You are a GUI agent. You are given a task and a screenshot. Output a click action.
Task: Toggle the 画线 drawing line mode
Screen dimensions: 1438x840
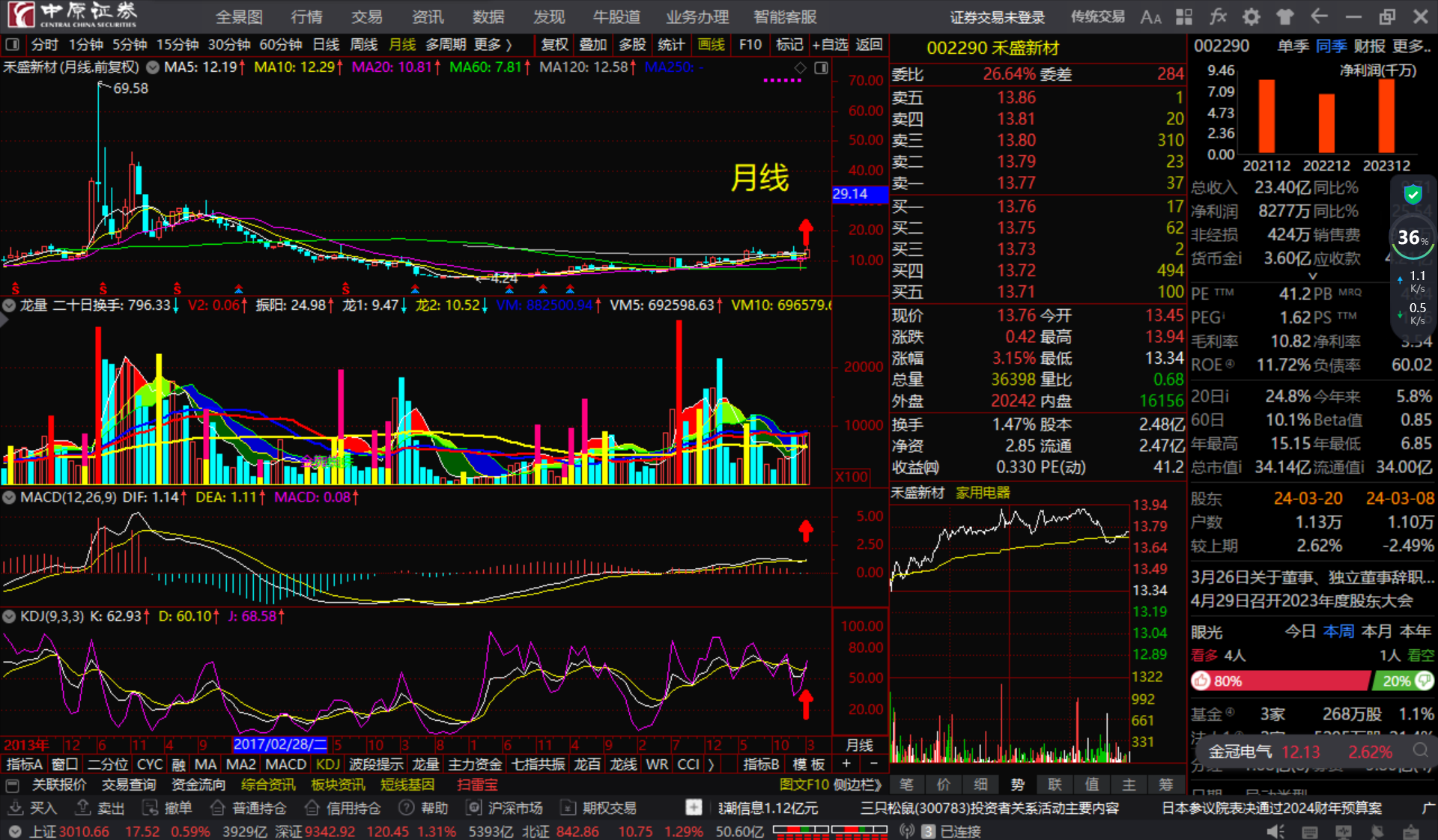711,45
